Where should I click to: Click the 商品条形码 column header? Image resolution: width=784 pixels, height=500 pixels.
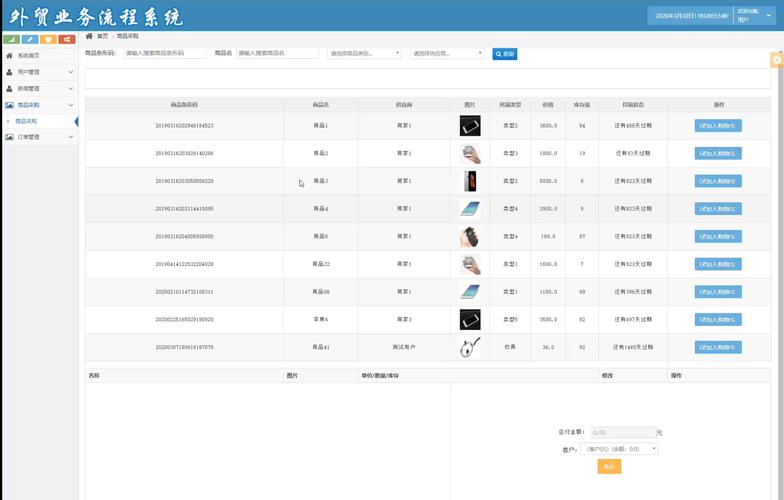[x=184, y=105]
